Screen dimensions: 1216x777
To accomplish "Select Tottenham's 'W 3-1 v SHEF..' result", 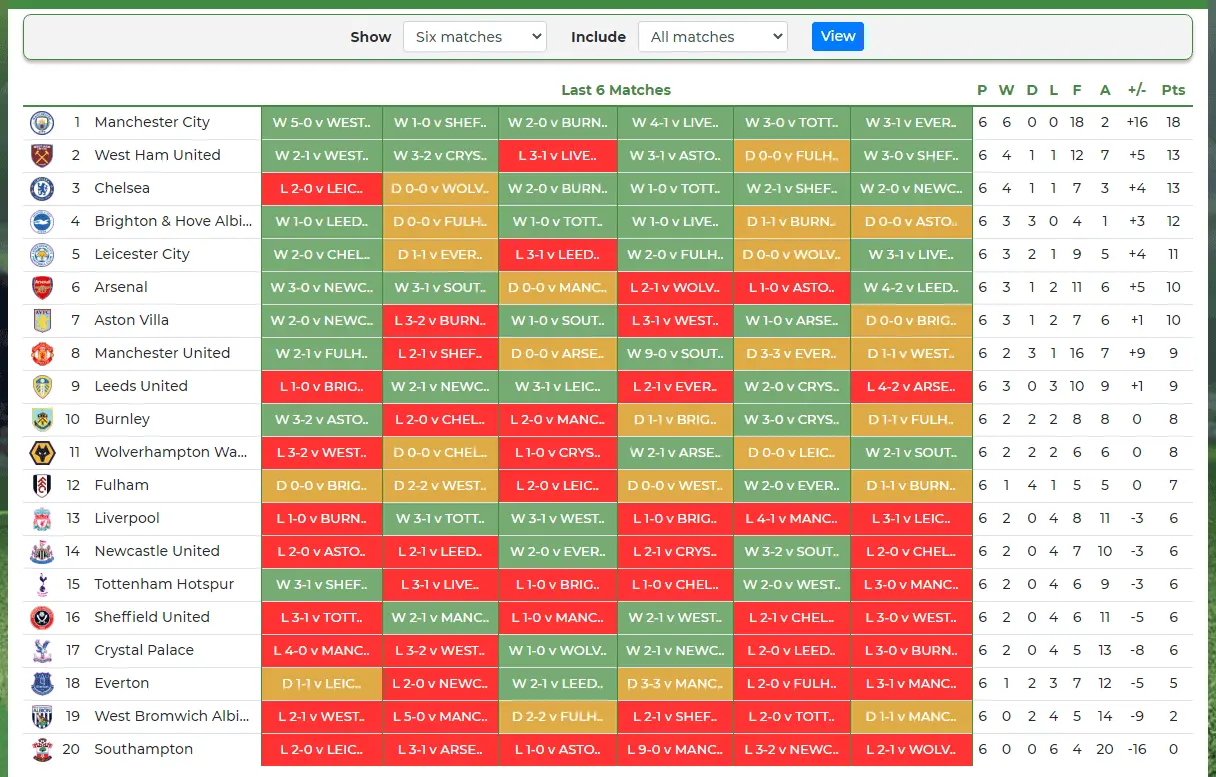I will tap(321, 585).
